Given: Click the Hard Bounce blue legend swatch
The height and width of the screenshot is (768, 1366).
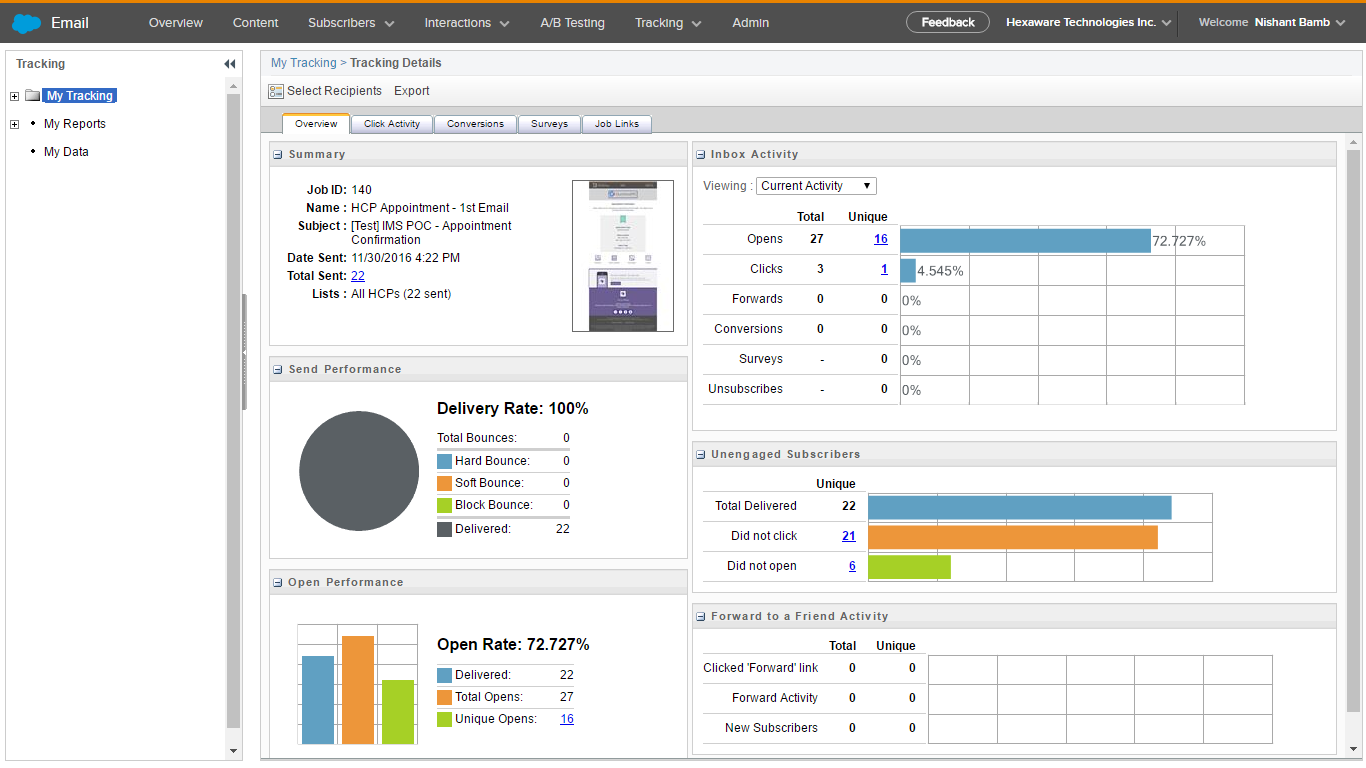Looking at the screenshot, I should pos(445,461).
